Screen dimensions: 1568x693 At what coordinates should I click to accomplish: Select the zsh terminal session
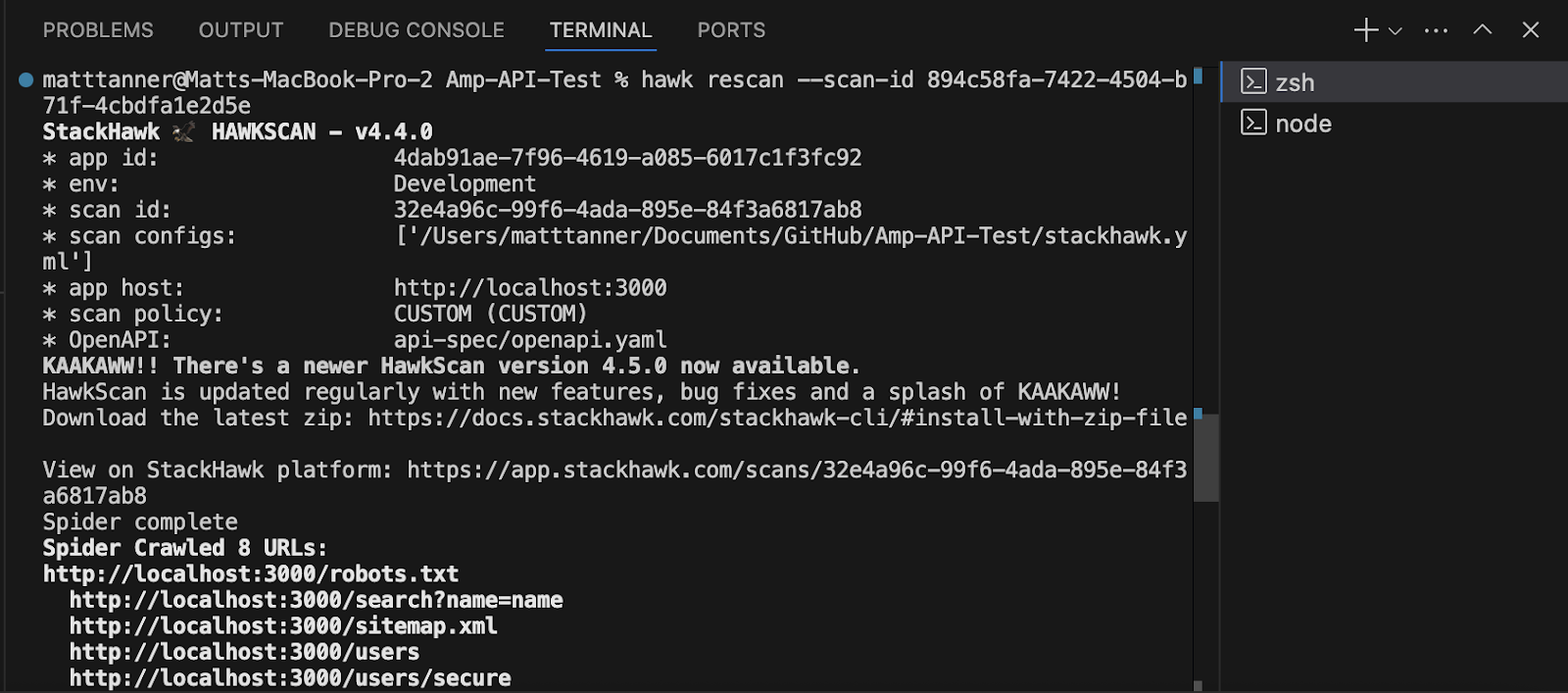1394,82
